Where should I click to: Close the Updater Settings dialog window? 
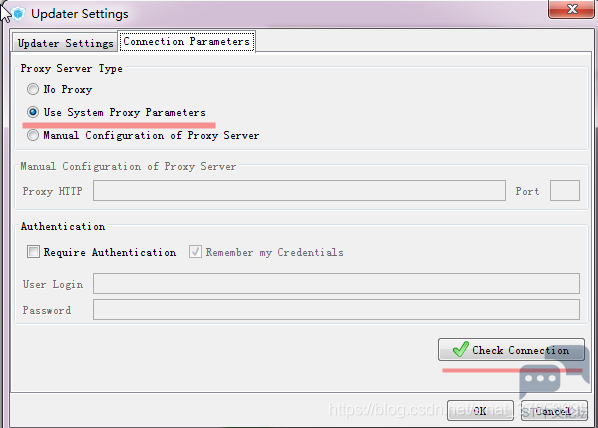(571, 8)
